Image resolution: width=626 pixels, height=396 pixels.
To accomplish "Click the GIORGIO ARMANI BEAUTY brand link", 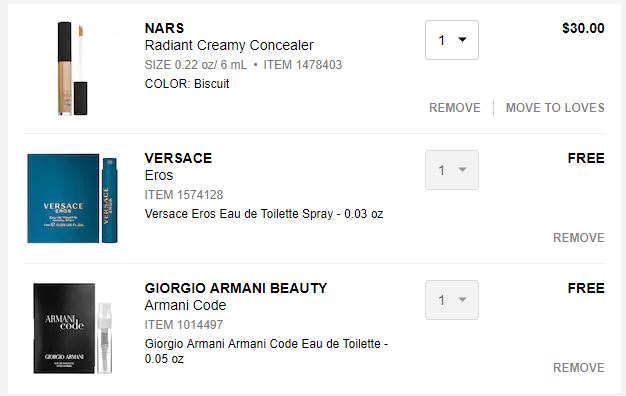I will (x=236, y=288).
